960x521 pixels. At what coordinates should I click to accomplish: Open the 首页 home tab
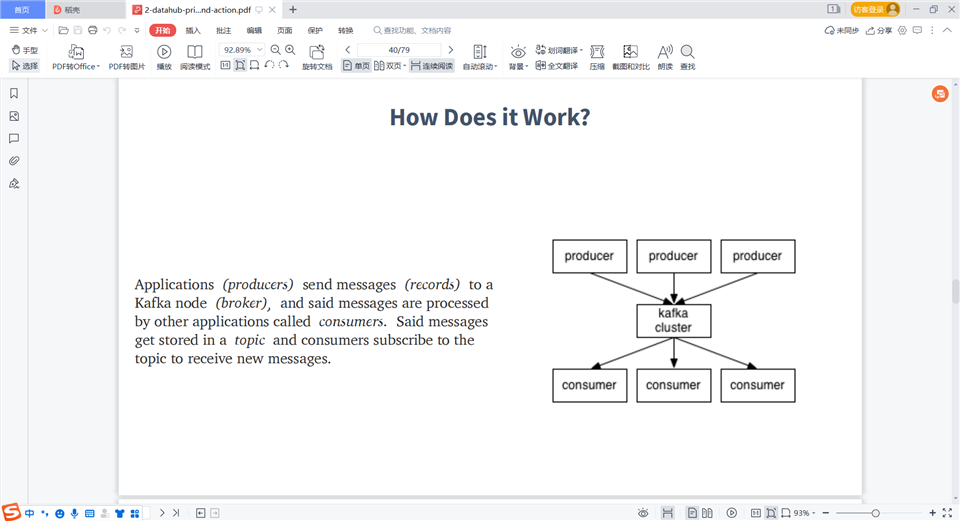[x=22, y=9]
